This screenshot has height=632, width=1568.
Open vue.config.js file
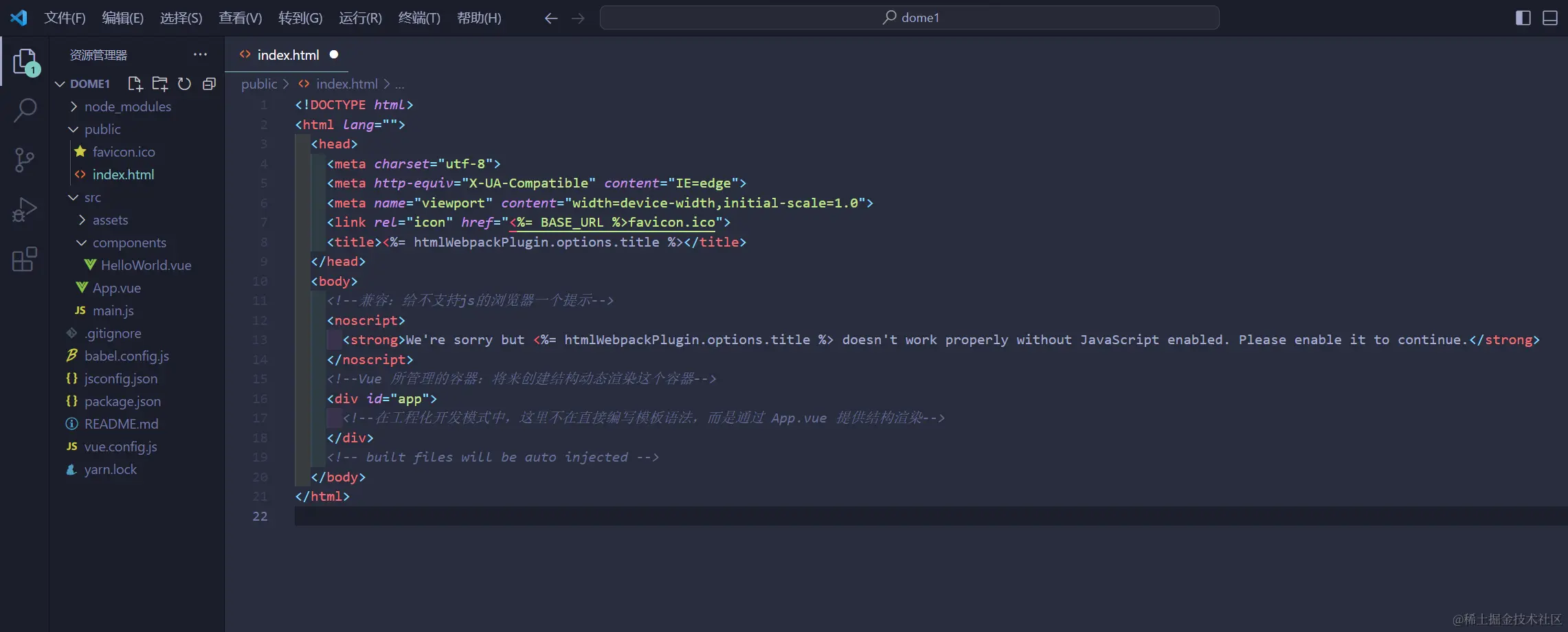[x=120, y=447]
